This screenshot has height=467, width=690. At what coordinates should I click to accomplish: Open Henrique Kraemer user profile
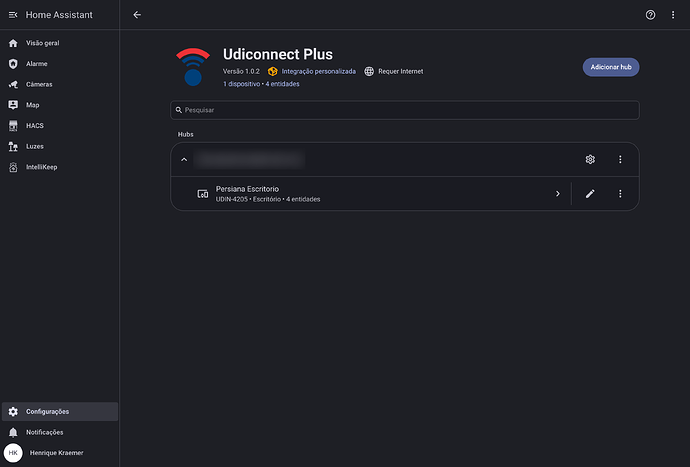coord(59,453)
